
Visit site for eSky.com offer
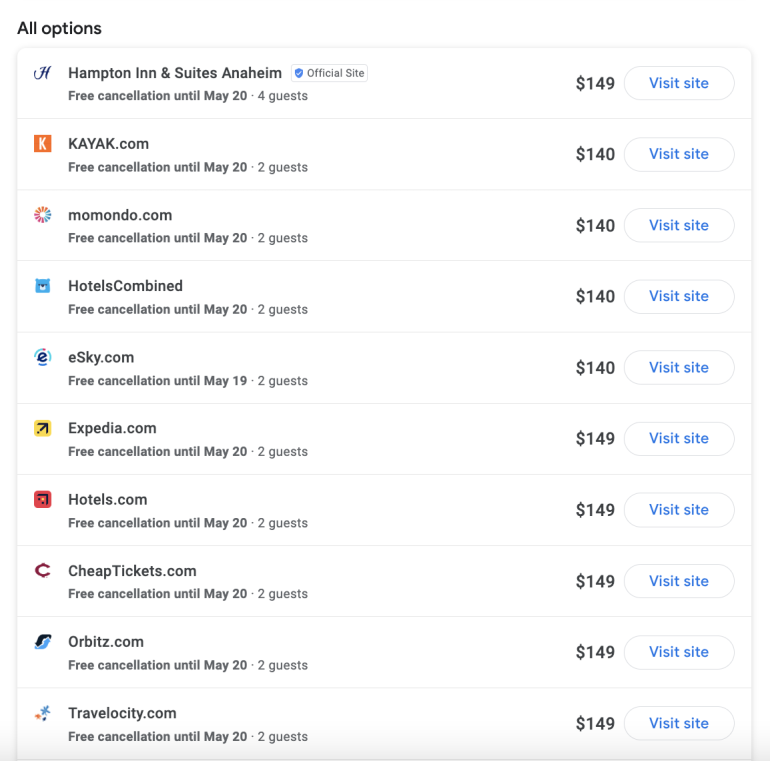tap(679, 367)
